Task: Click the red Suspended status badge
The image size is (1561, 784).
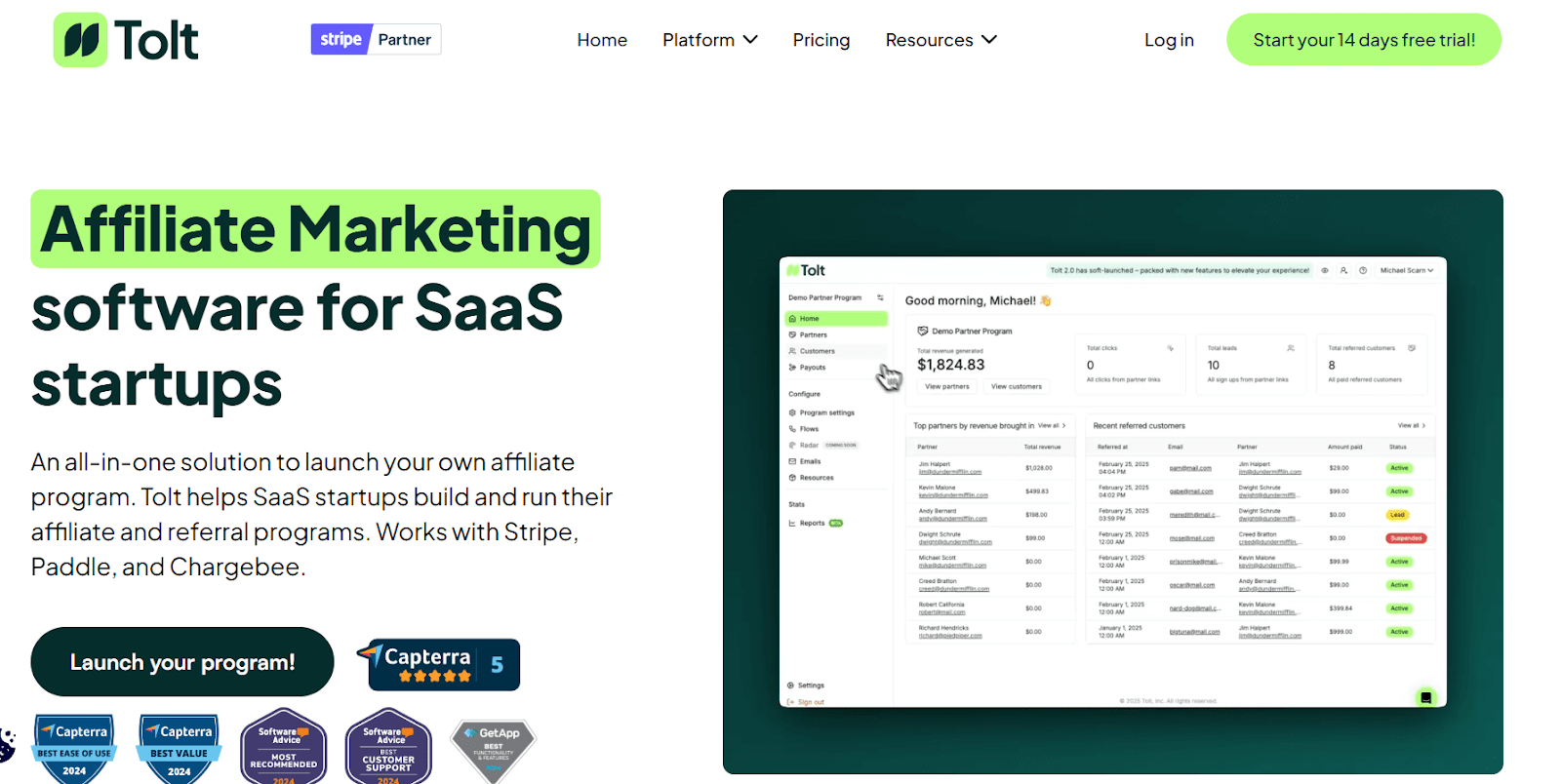Action: (x=1406, y=538)
